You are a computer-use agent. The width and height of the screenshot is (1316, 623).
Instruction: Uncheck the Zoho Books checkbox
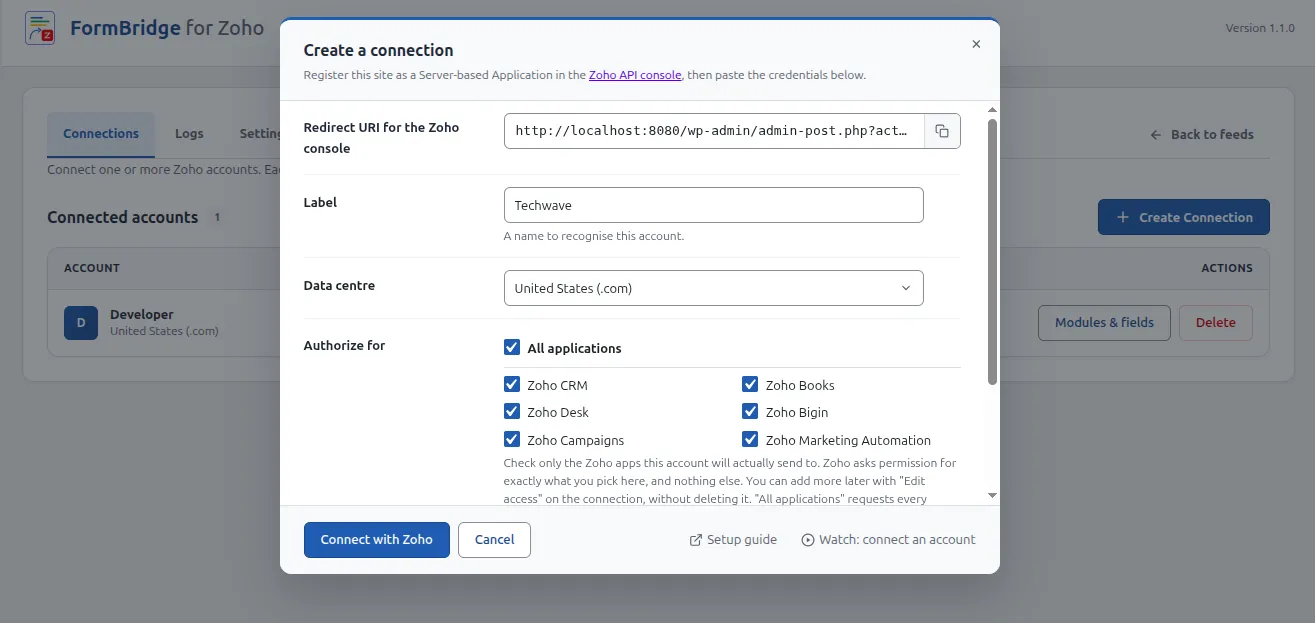click(x=750, y=384)
